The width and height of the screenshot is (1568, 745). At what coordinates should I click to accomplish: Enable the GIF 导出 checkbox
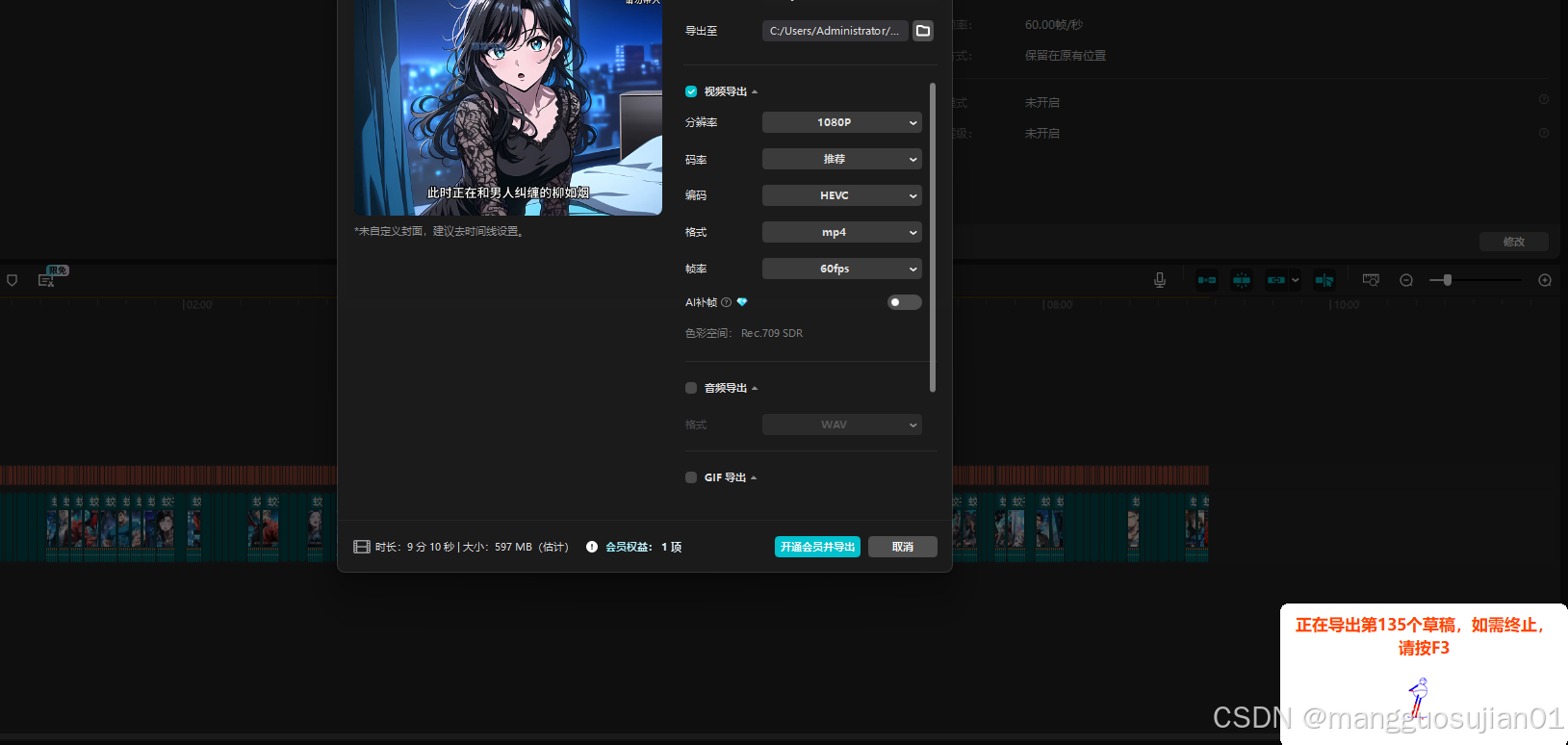pos(691,477)
